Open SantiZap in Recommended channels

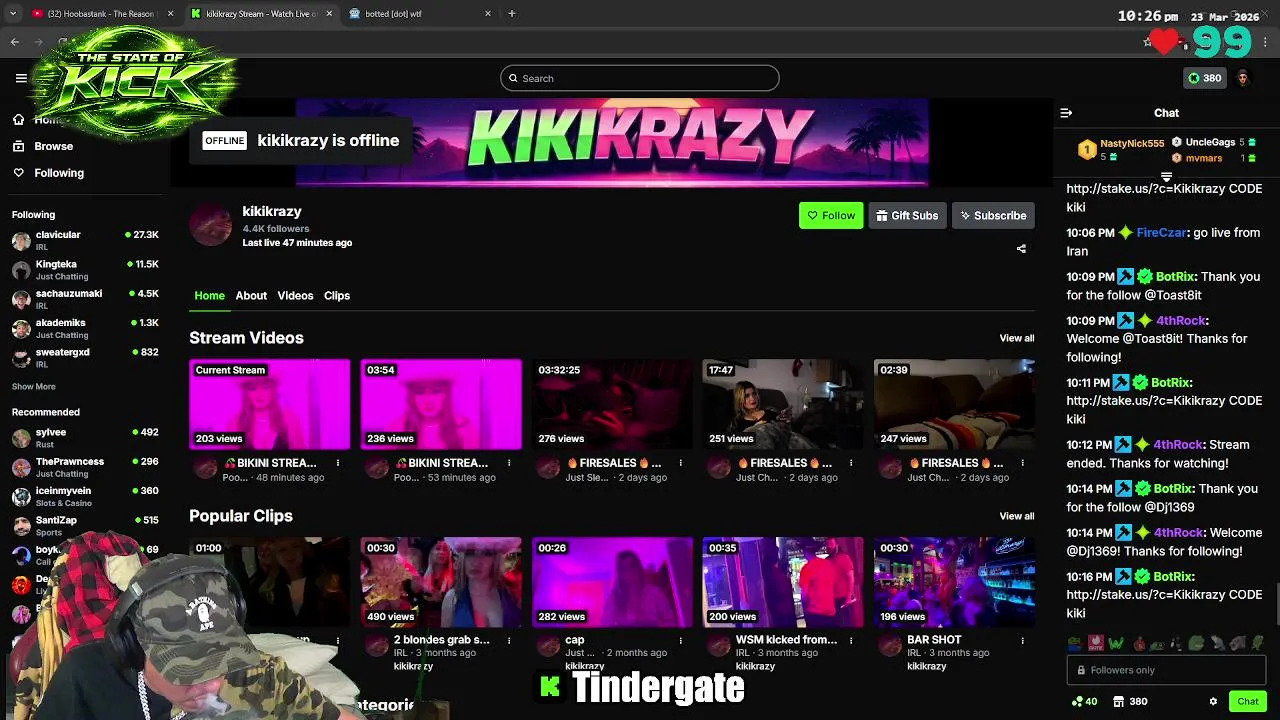[x=85, y=525]
